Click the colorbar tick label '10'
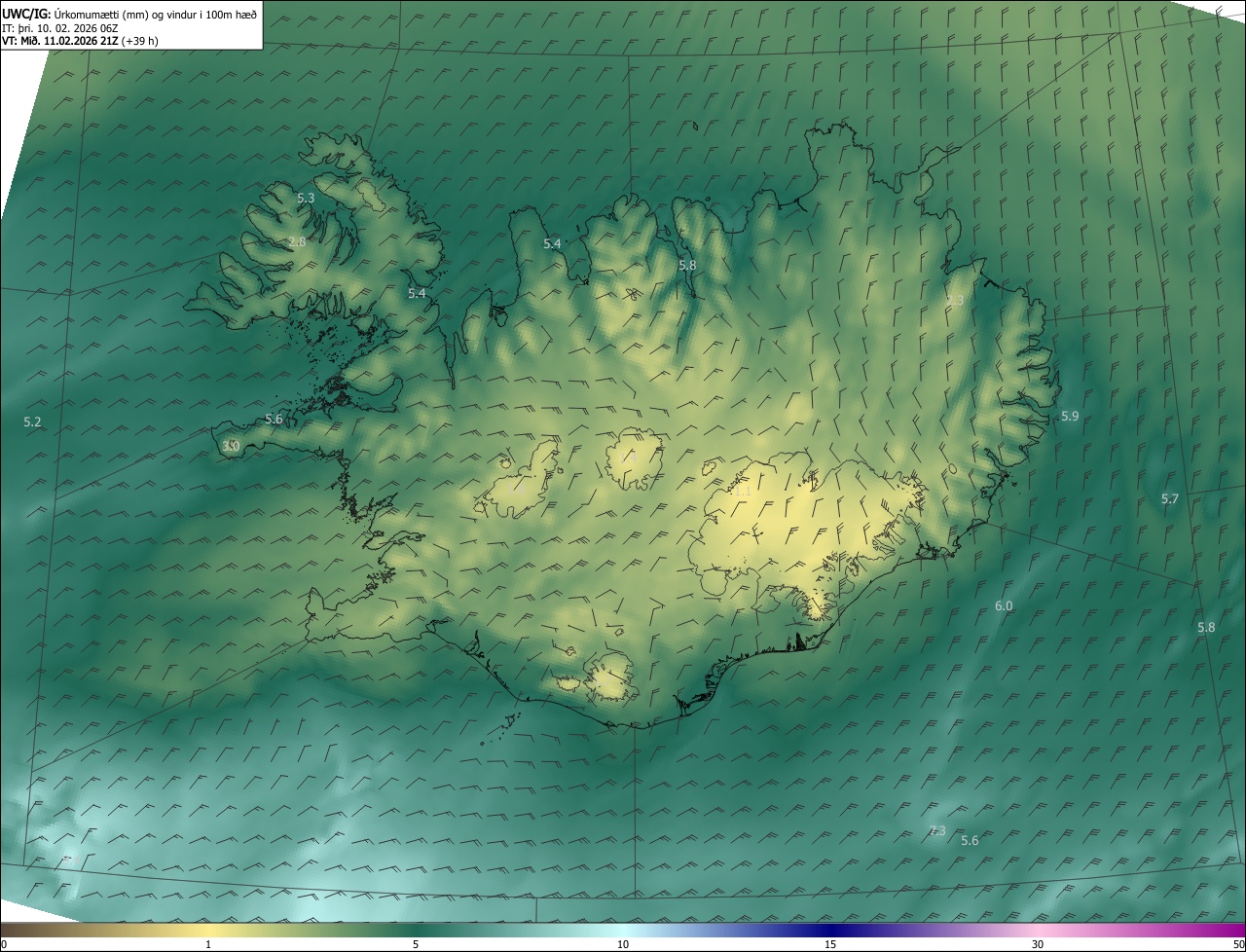1246x952 pixels. (623, 944)
